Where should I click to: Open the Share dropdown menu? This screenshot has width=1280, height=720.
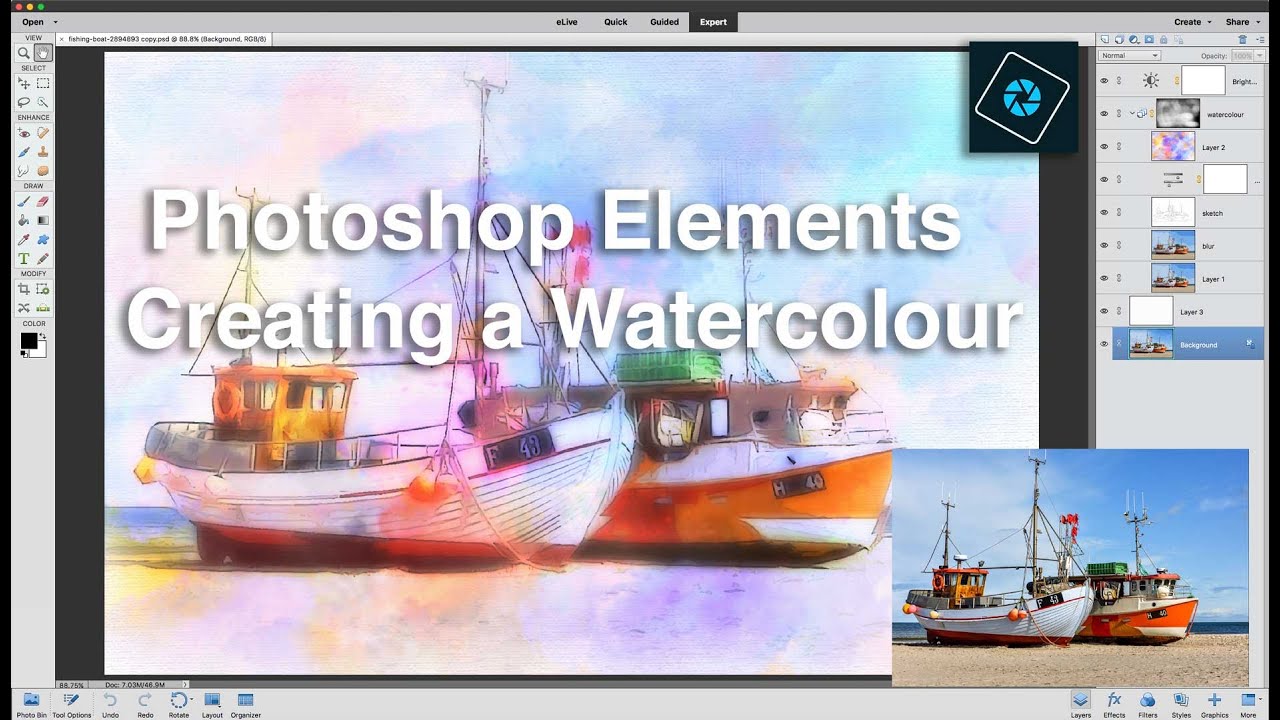(x=1242, y=21)
